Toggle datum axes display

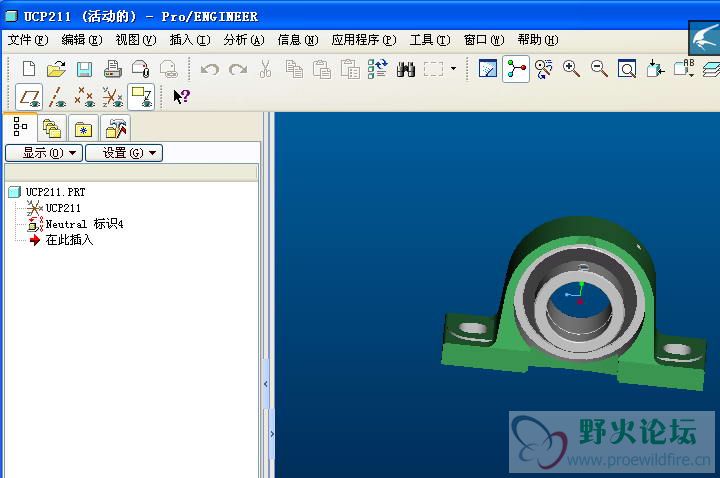(57, 97)
